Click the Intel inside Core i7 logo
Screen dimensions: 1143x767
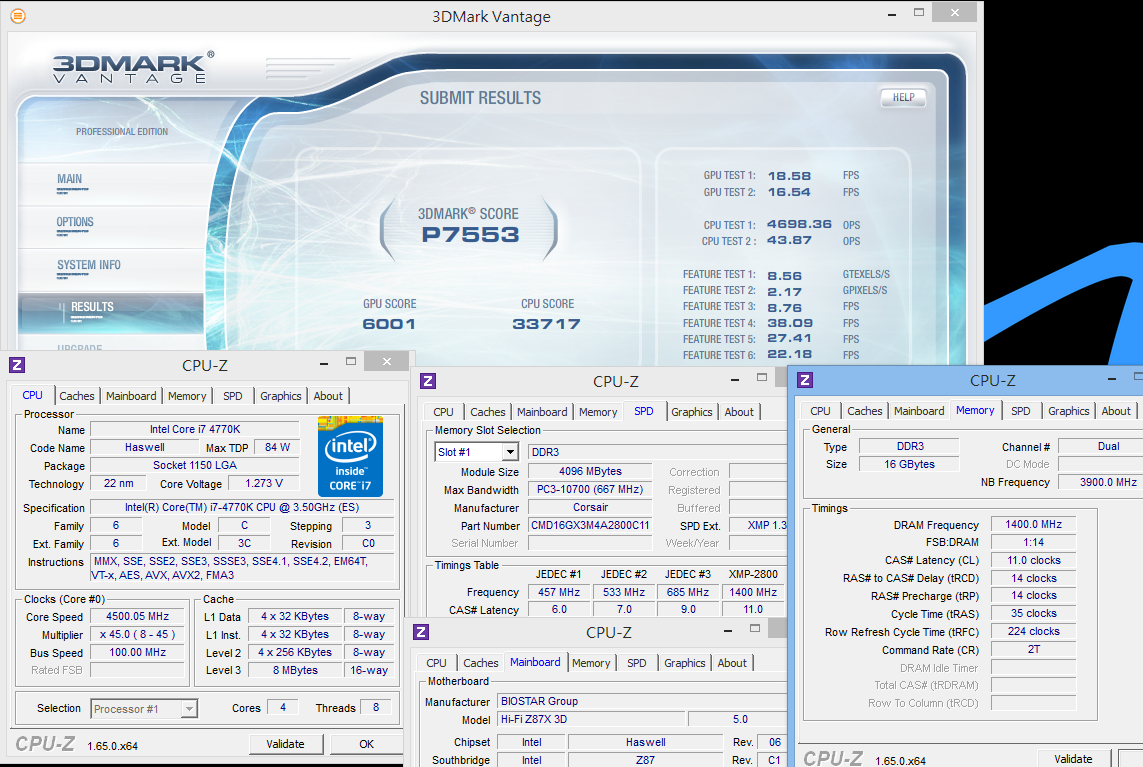pos(350,456)
